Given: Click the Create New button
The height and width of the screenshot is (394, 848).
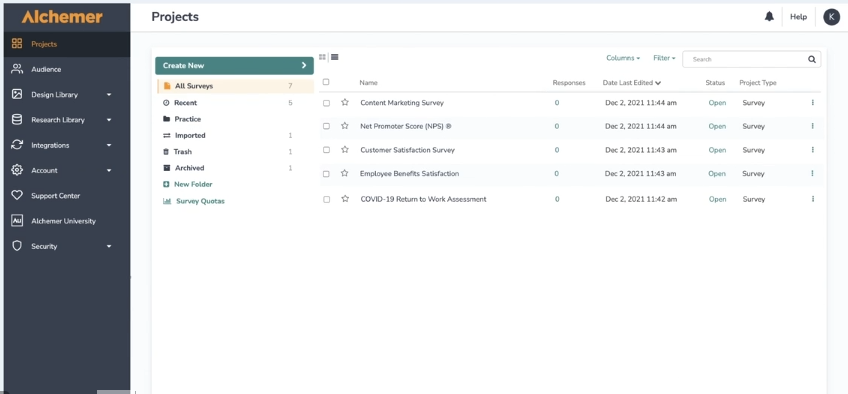Looking at the screenshot, I should (234, 65).
